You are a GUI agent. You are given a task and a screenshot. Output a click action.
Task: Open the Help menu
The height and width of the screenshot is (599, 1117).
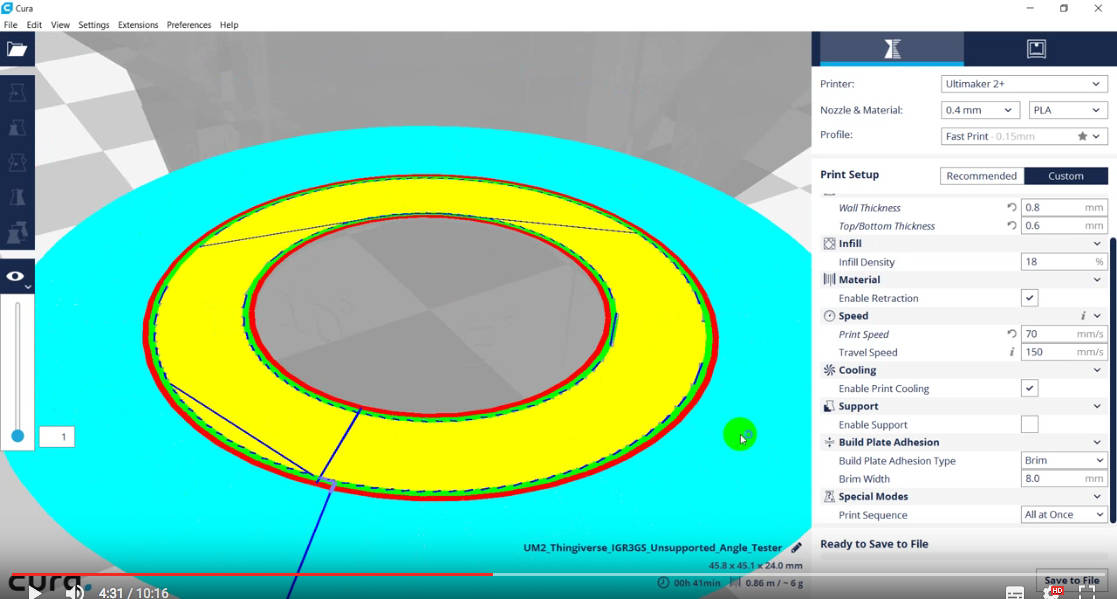tap(229, 25)
